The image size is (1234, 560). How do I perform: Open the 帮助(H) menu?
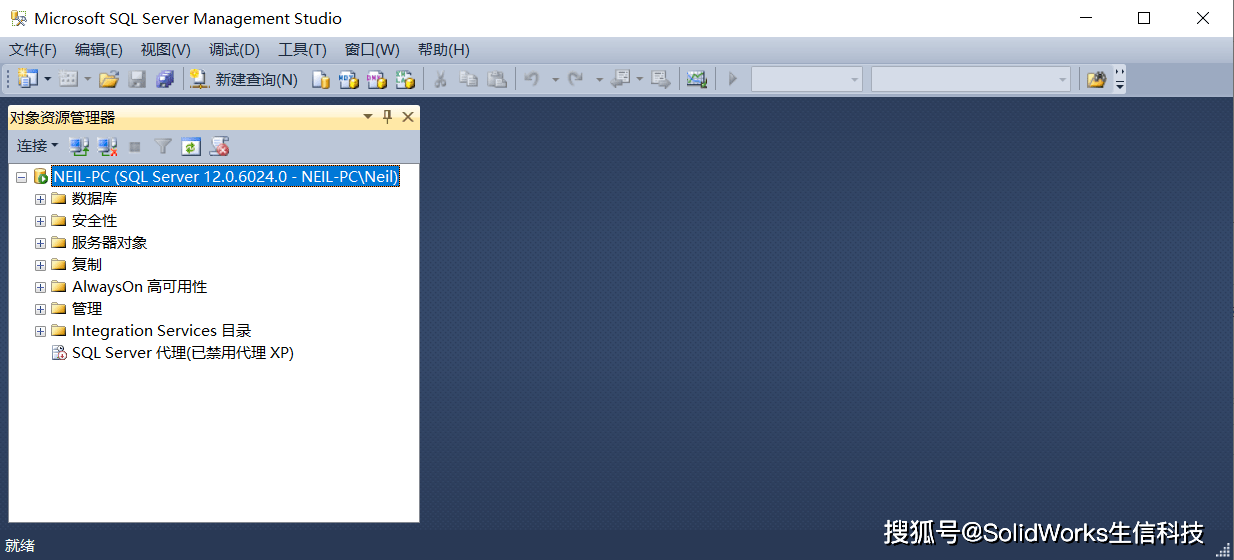pyautogui.click(x=443, y=50)
